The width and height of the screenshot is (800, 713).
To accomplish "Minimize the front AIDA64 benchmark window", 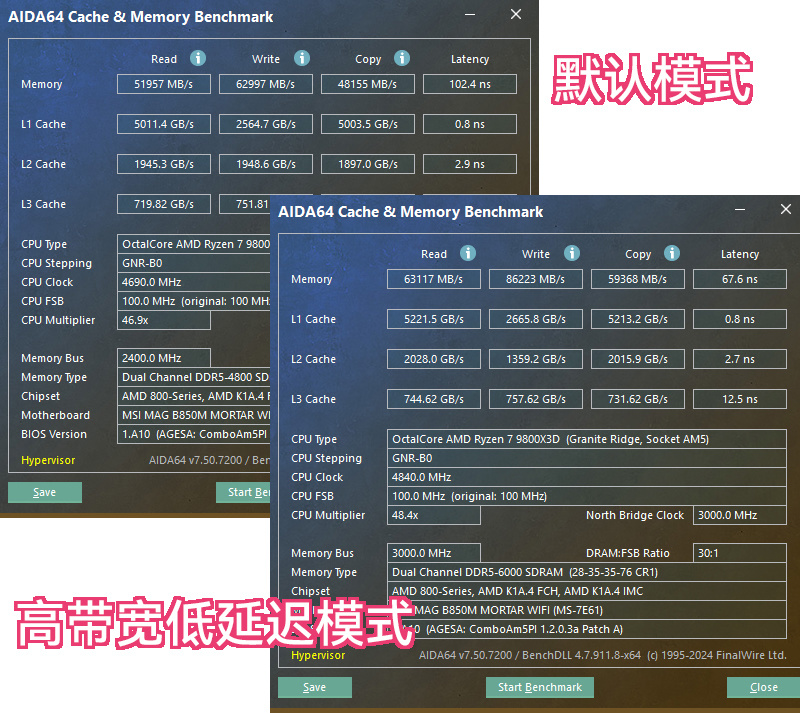I will (740, 209).
